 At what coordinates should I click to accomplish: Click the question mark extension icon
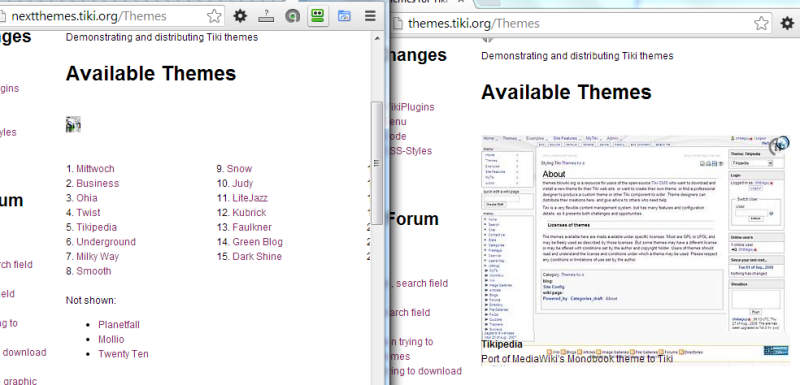[266, 16]
